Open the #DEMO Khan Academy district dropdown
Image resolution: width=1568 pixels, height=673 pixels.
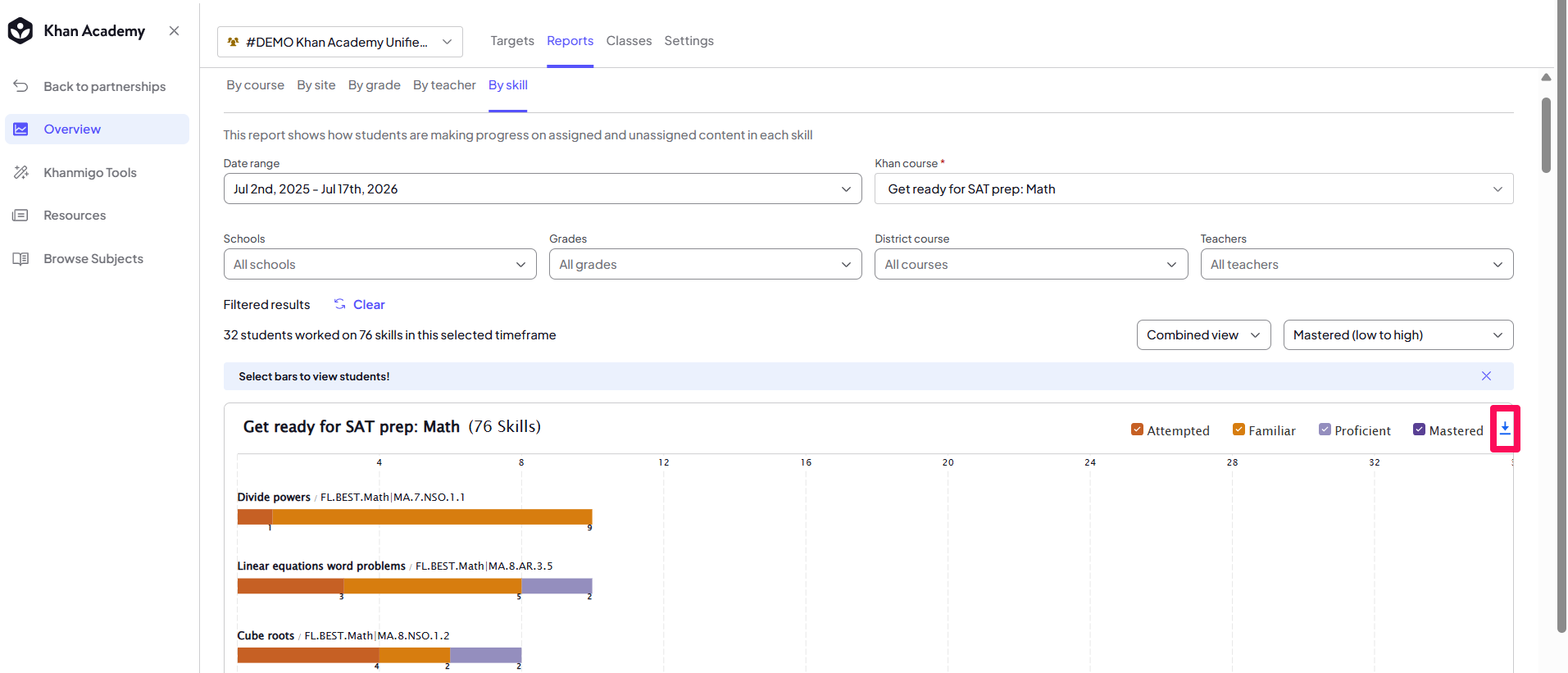pyautogui.click(x=340, y=42)
